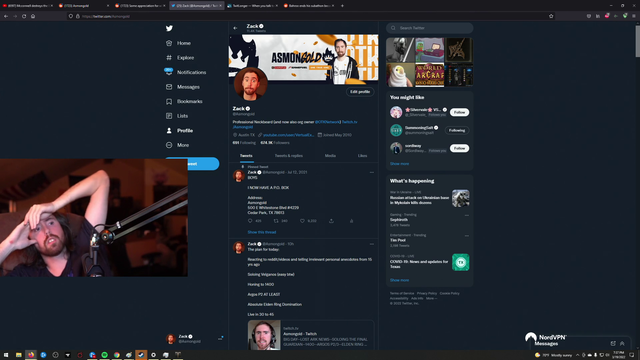640x360 pixels.
Task: Open options menu on the pinned tweet
Action: click(x=371, y=172)
